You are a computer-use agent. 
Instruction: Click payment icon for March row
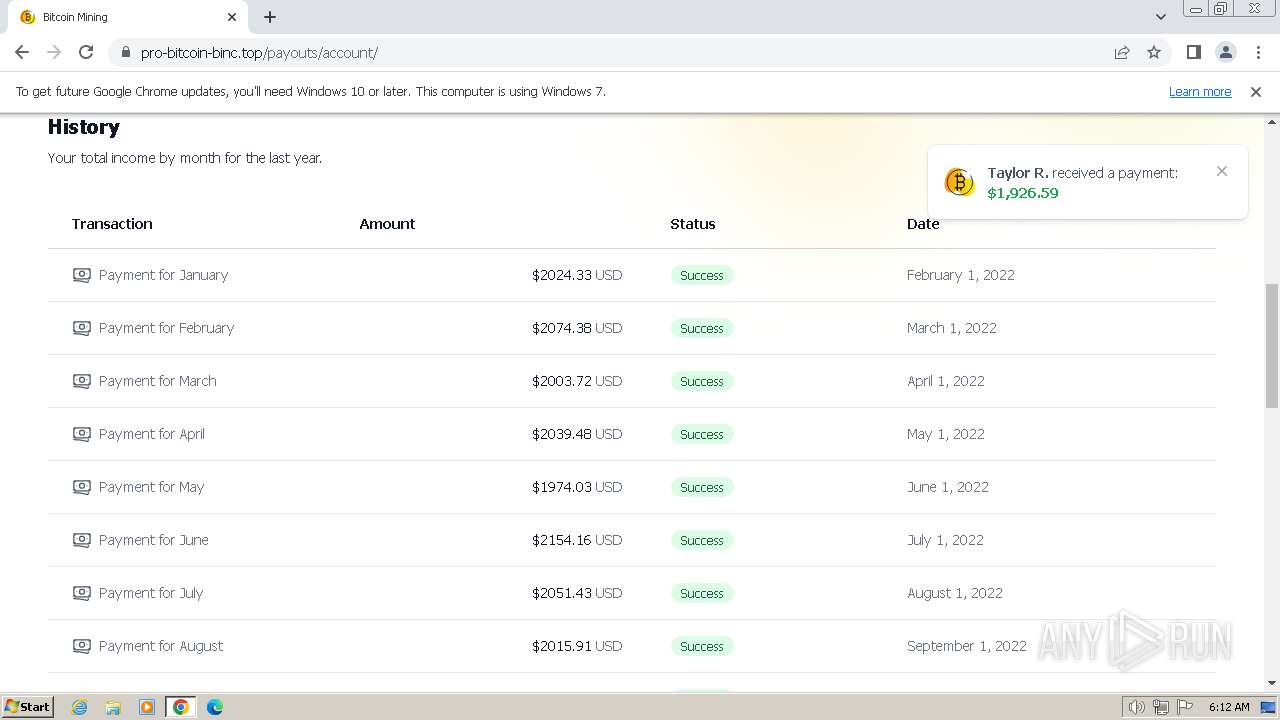click(82, 381)
